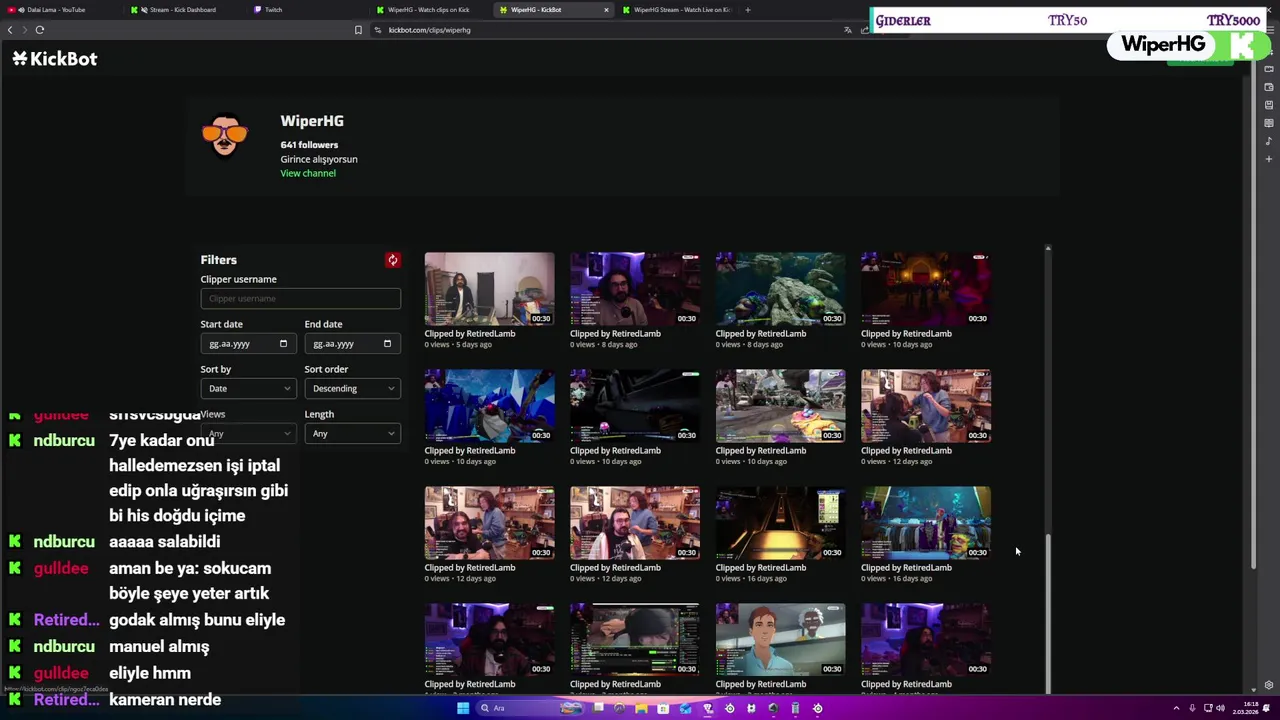Go back in browser history

pos(10,30)
